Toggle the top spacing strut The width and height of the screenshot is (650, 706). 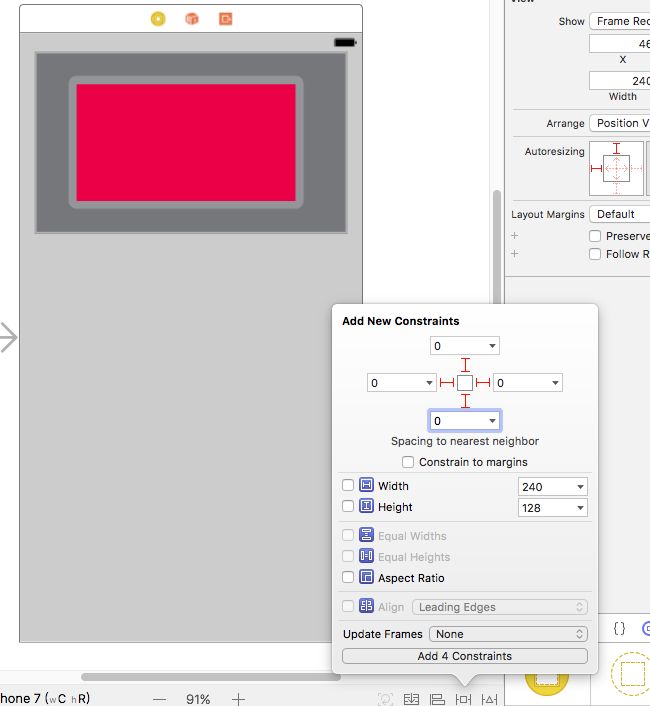[x=465, y=365]
